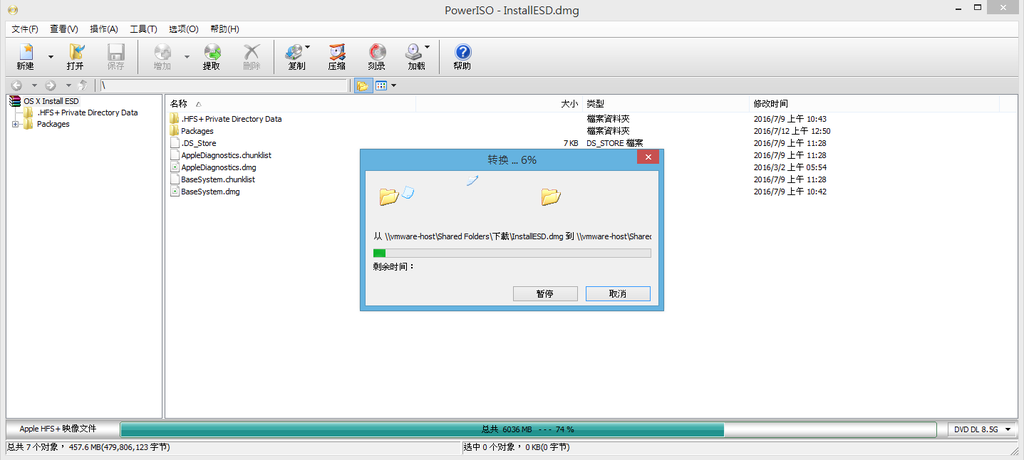The width and height of the screenshot is (1024, 460).
Task: Click the destination folder icon in dialog
Action: [551, 196]
